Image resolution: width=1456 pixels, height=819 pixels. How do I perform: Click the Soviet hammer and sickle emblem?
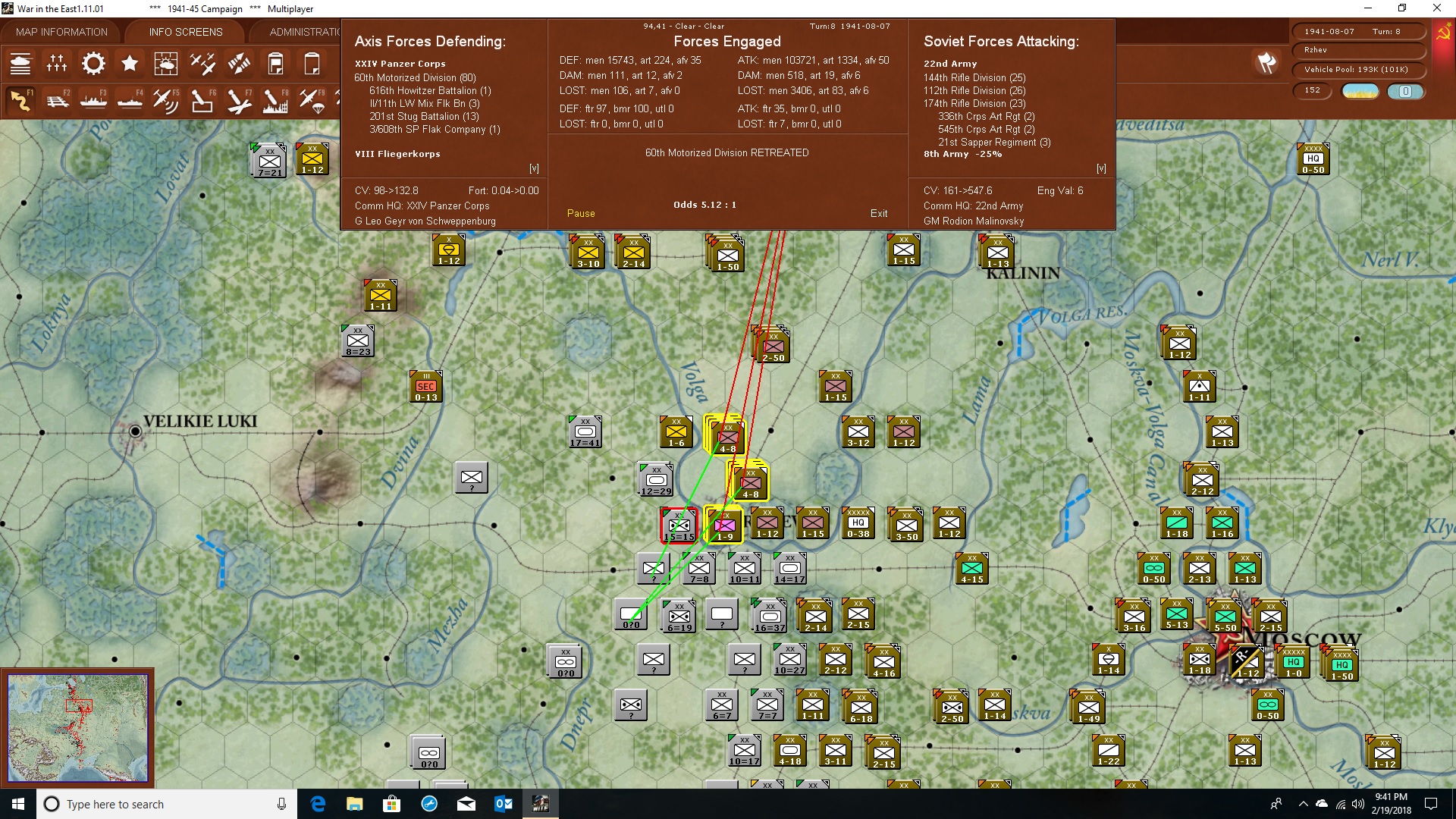point(1443,33)
